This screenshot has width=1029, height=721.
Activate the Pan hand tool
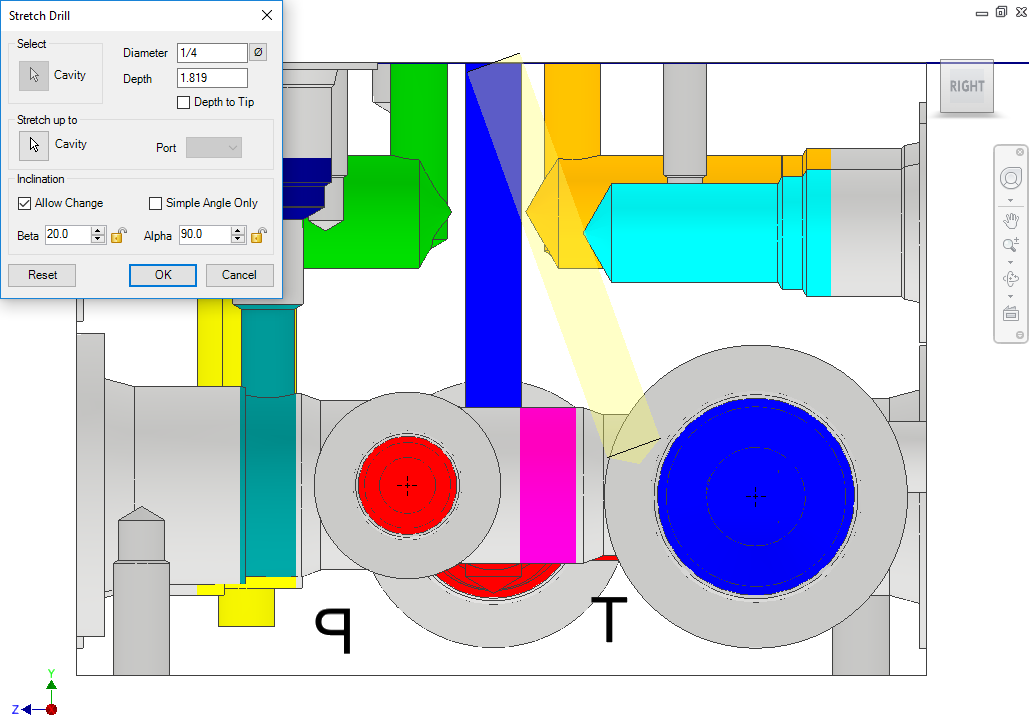1011,220
